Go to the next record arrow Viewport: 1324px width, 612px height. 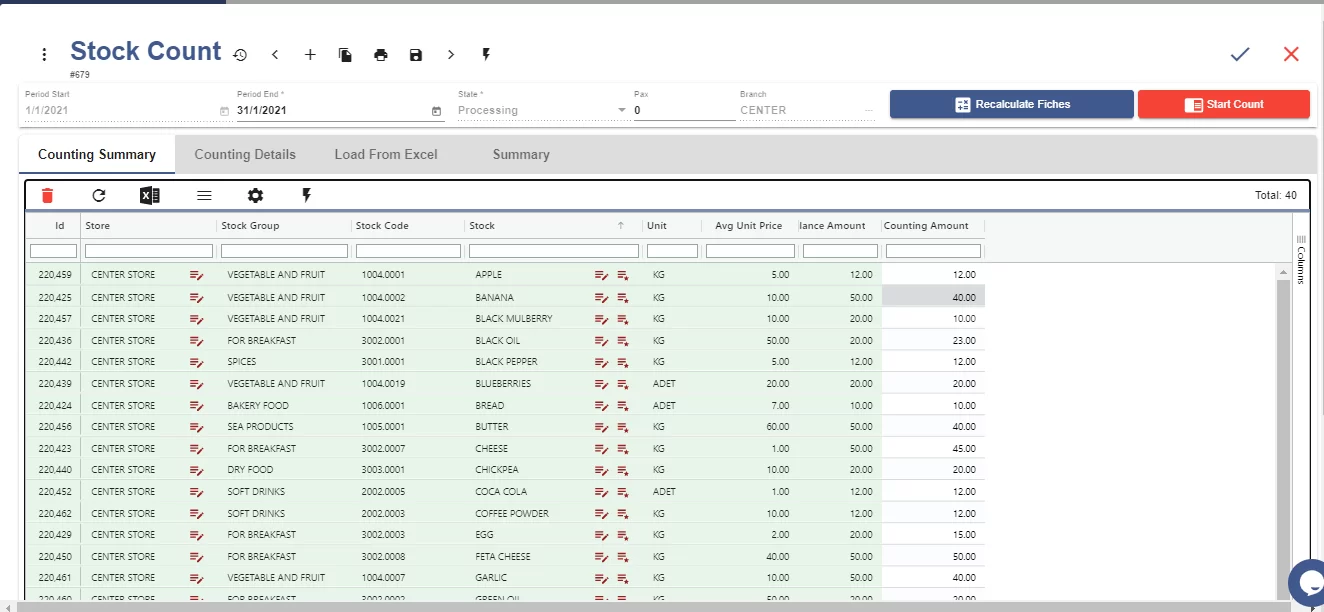click(x=451, y=55)
